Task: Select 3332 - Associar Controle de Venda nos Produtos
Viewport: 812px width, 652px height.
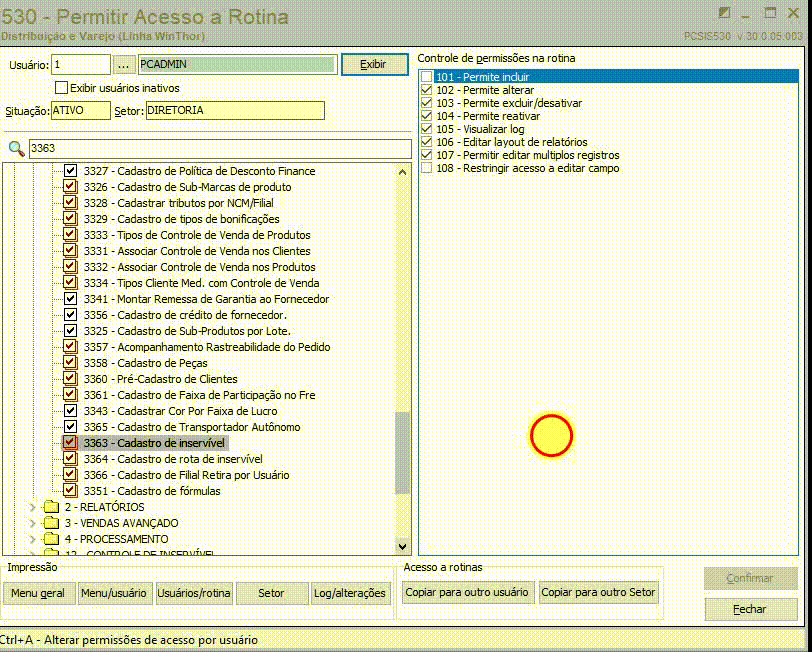Action: pos(199,267)
